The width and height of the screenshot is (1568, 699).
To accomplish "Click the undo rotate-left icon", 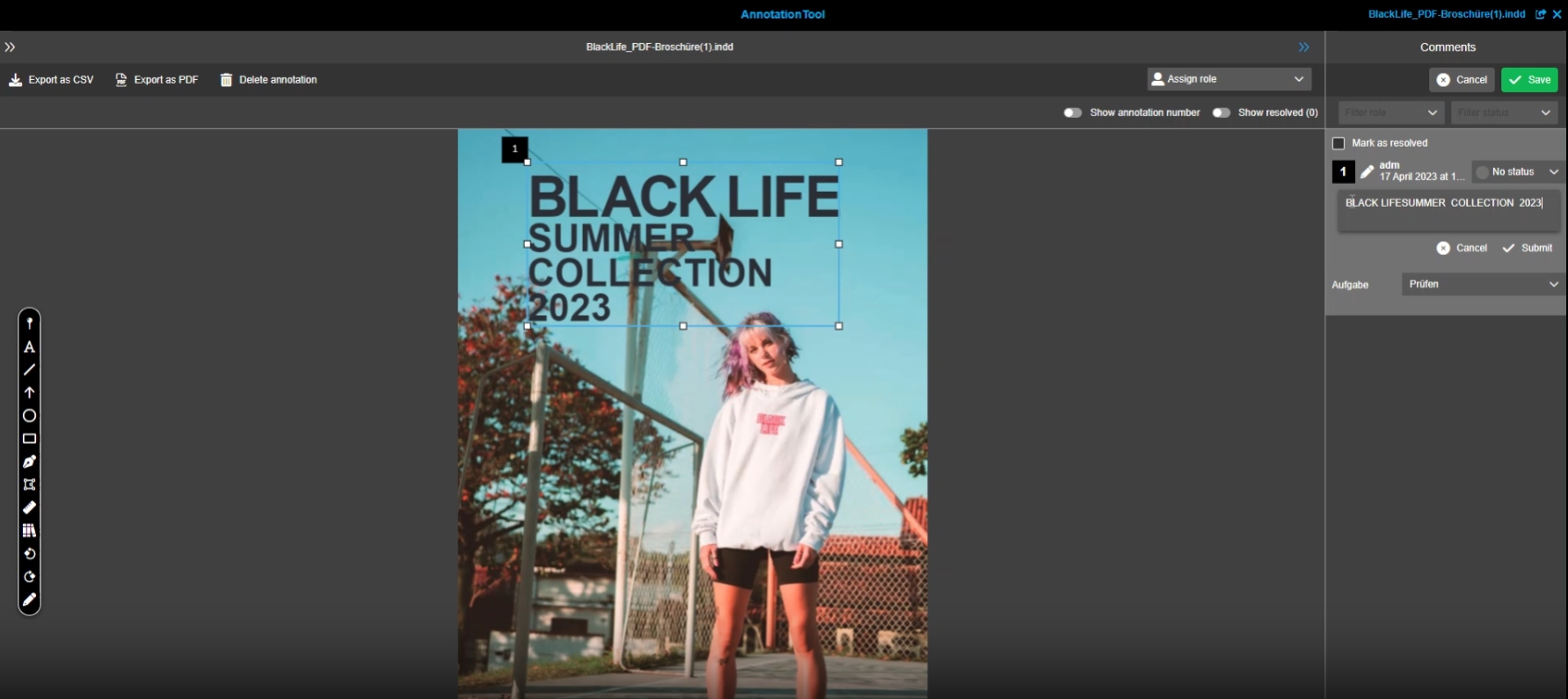I will 29,554.
